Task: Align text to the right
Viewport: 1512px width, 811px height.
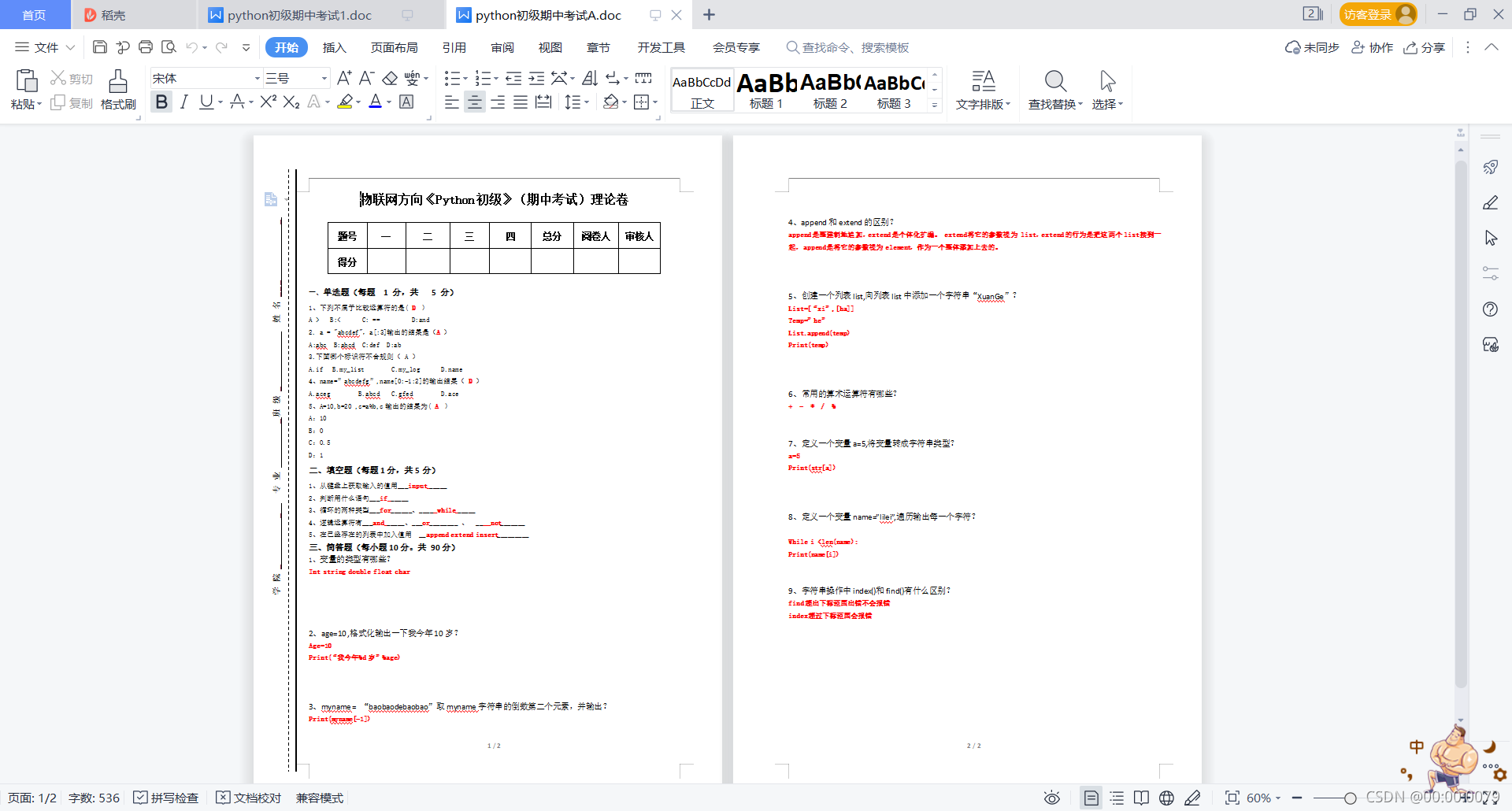Action: 498,102
